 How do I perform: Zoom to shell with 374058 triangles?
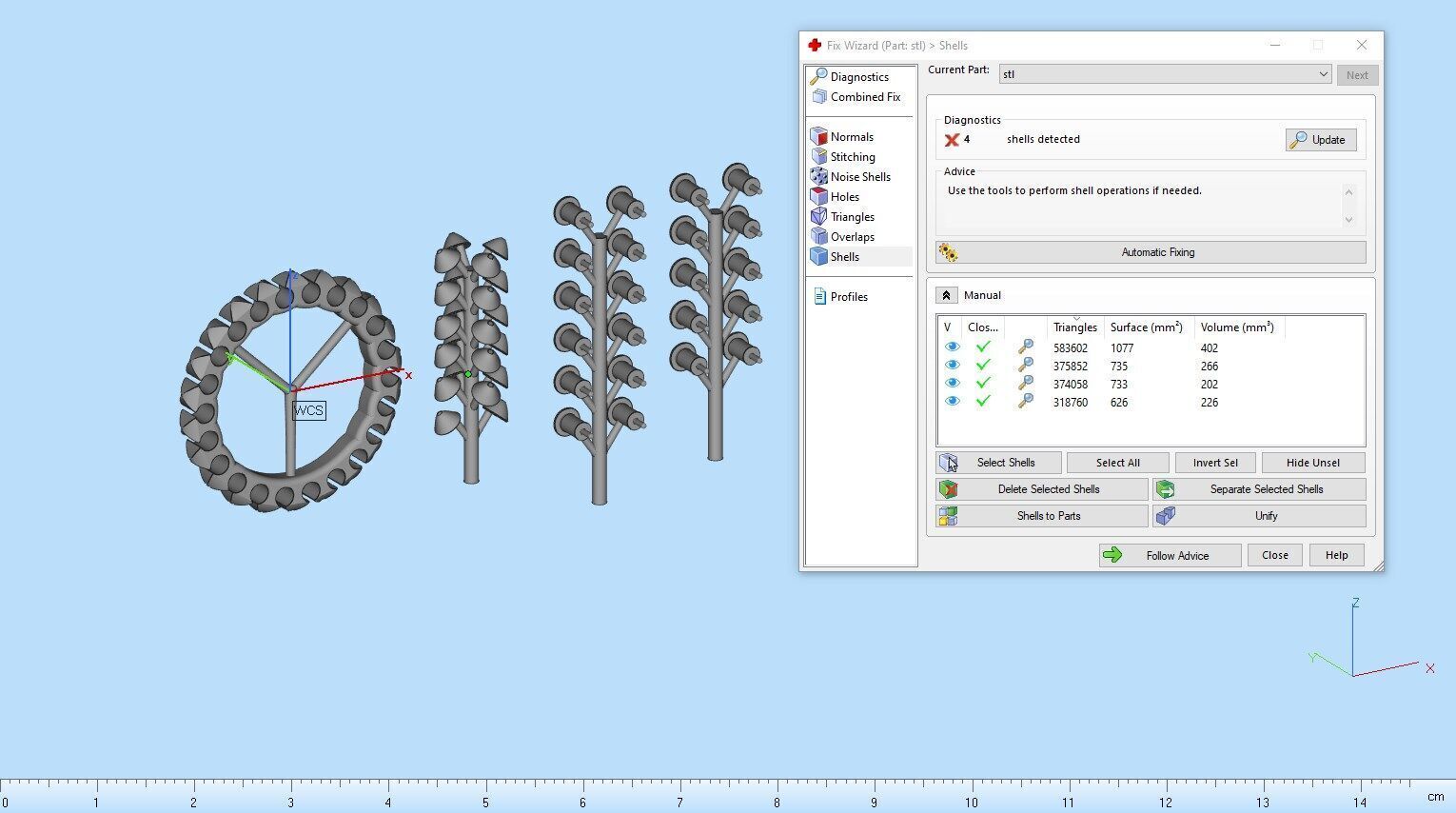(x=1025, y=384)
